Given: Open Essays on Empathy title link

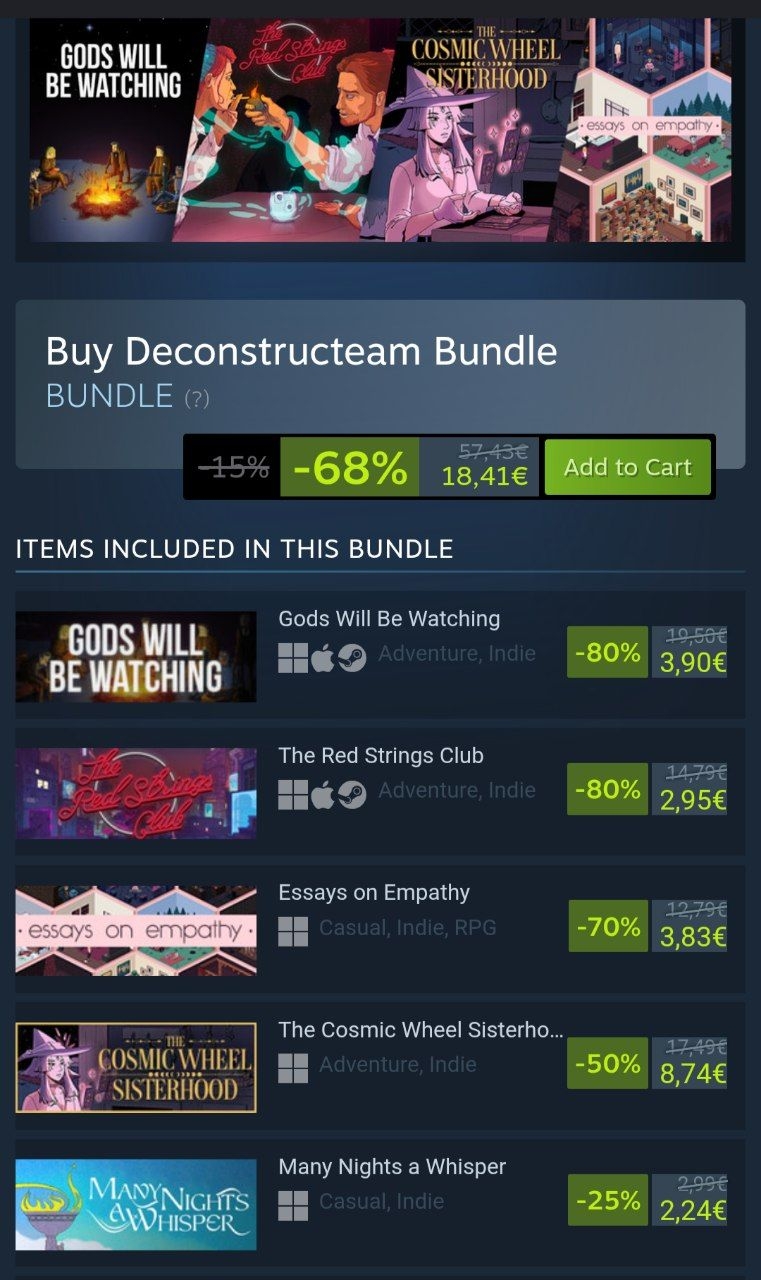Looking at the screenshot, I should tap(374, 892).
